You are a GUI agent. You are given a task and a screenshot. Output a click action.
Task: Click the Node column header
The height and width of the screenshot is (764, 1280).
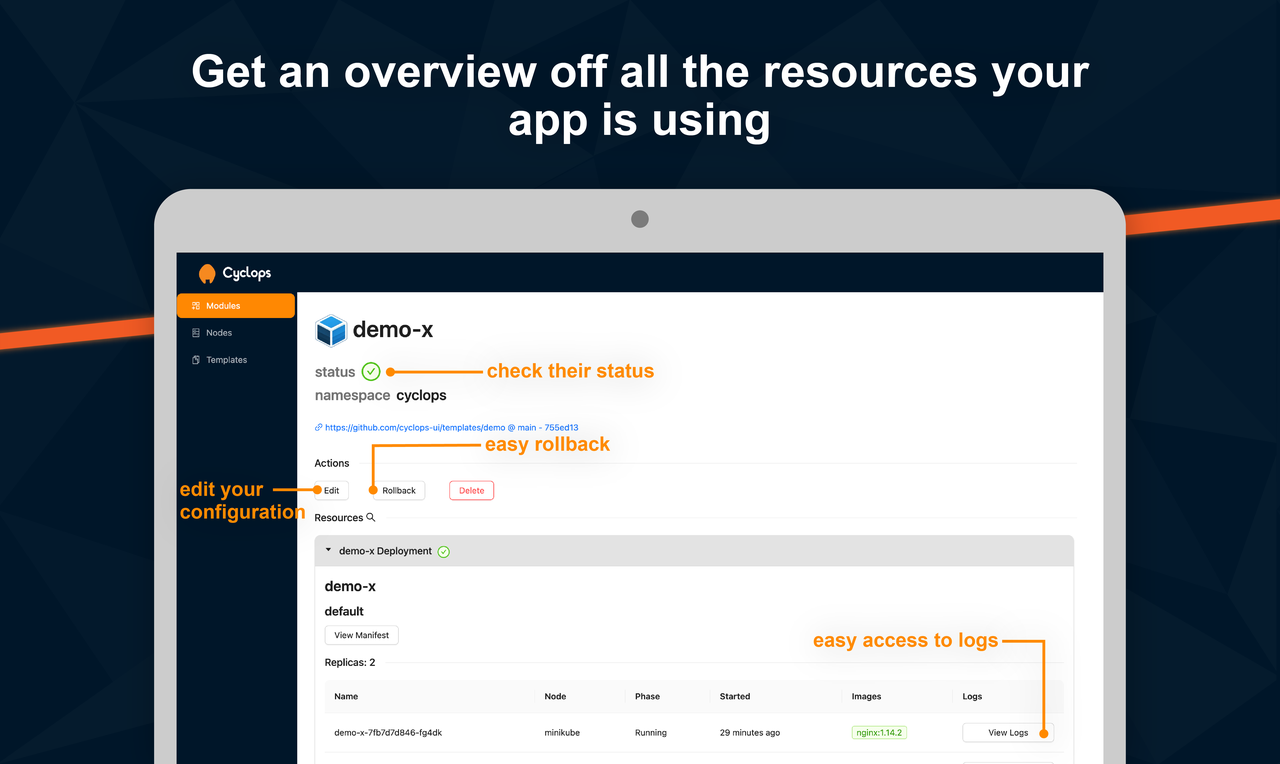[555, 696]
